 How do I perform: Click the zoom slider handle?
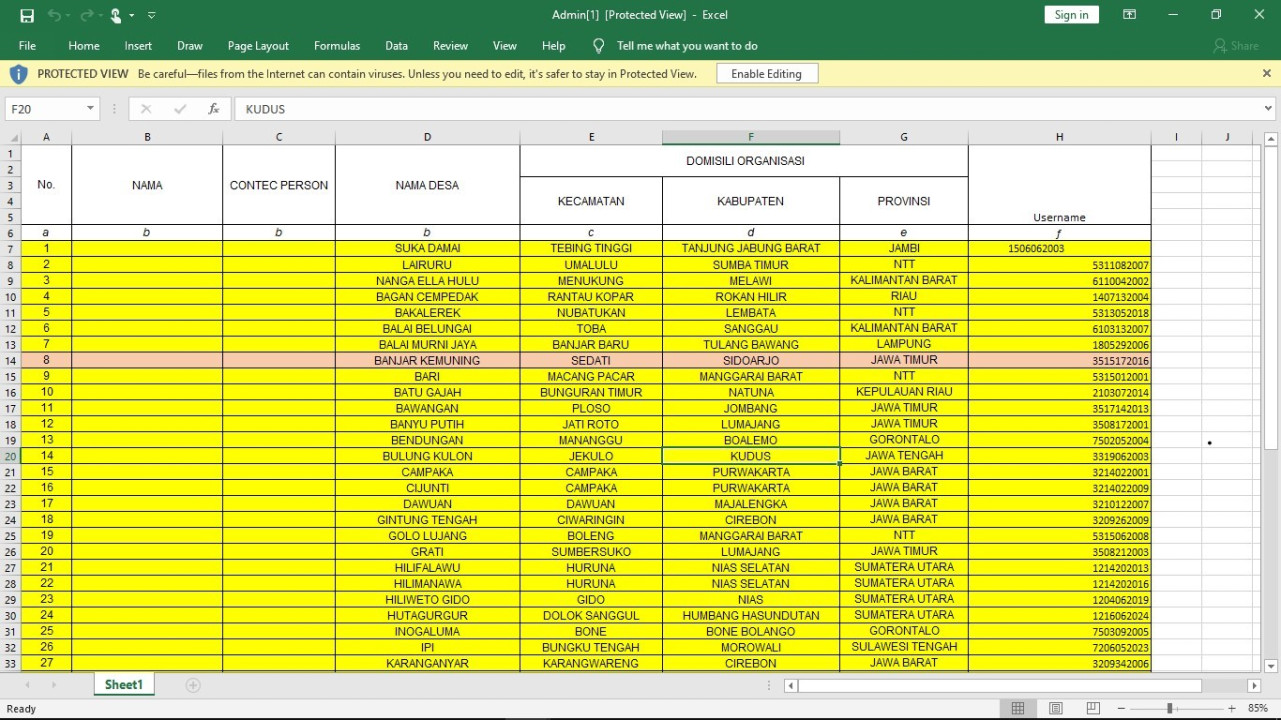(1169, 708)
